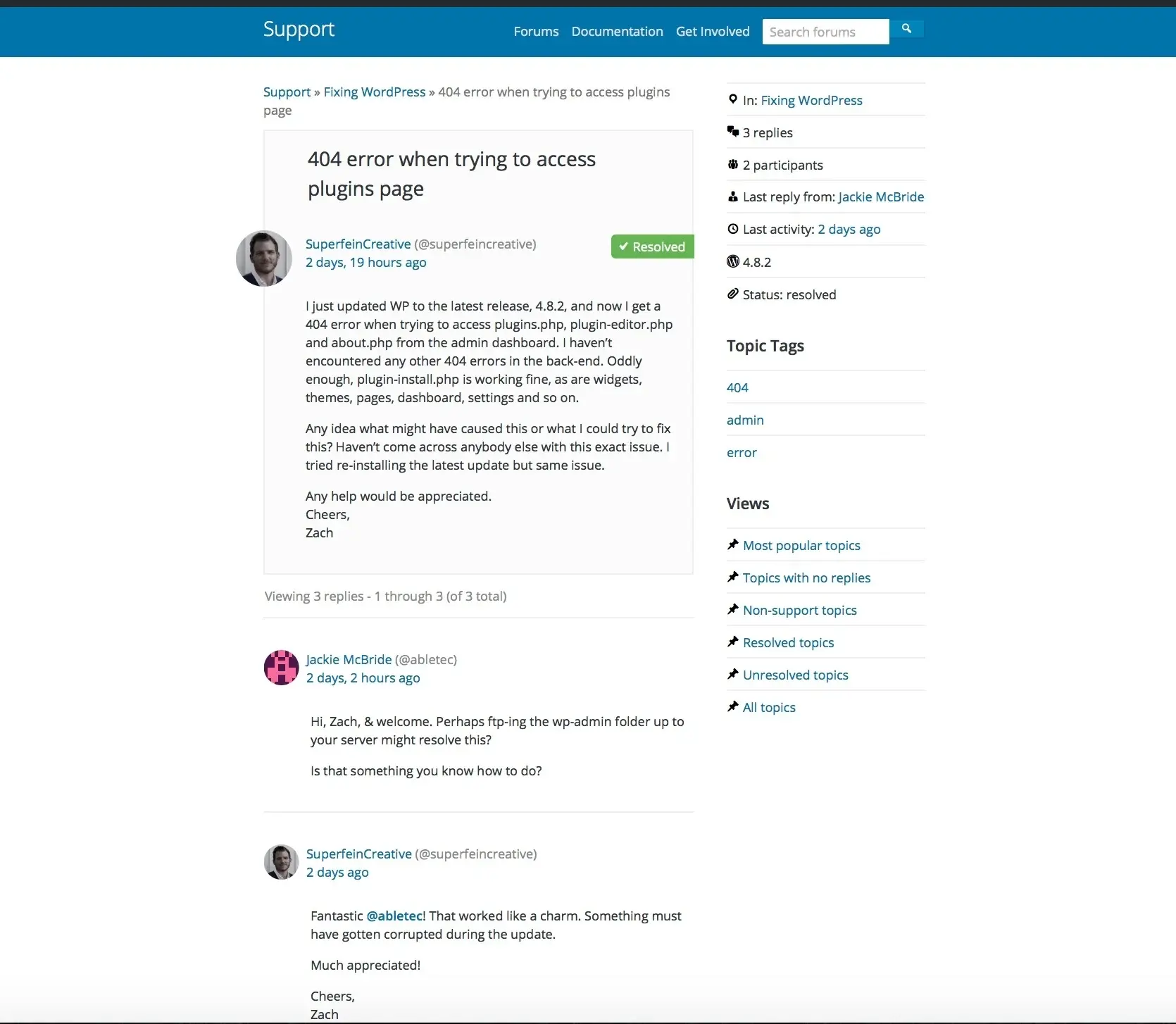The image size is (1176, 1024).
Task: Click SuperfeinCreative's avatar on the last reply
Action: 282,862
